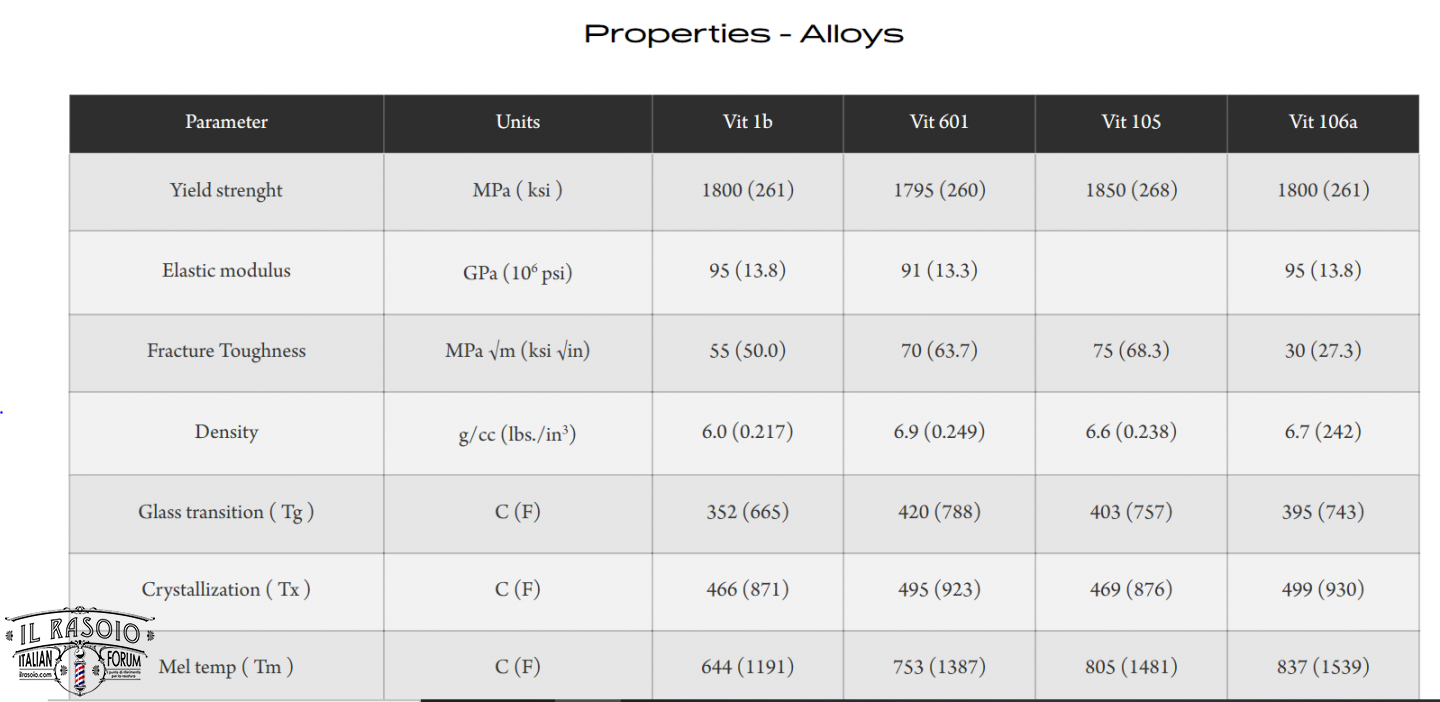Select the Yield strenght row label

point(226,190)
